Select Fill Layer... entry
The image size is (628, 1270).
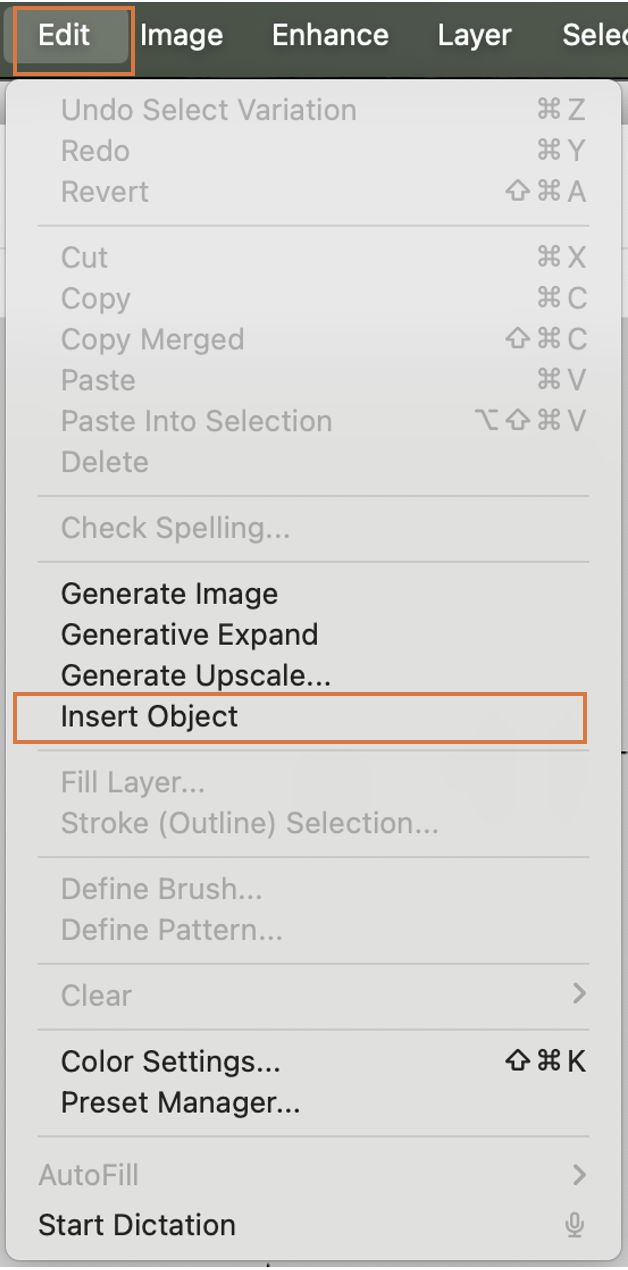(x=300, y=782)
